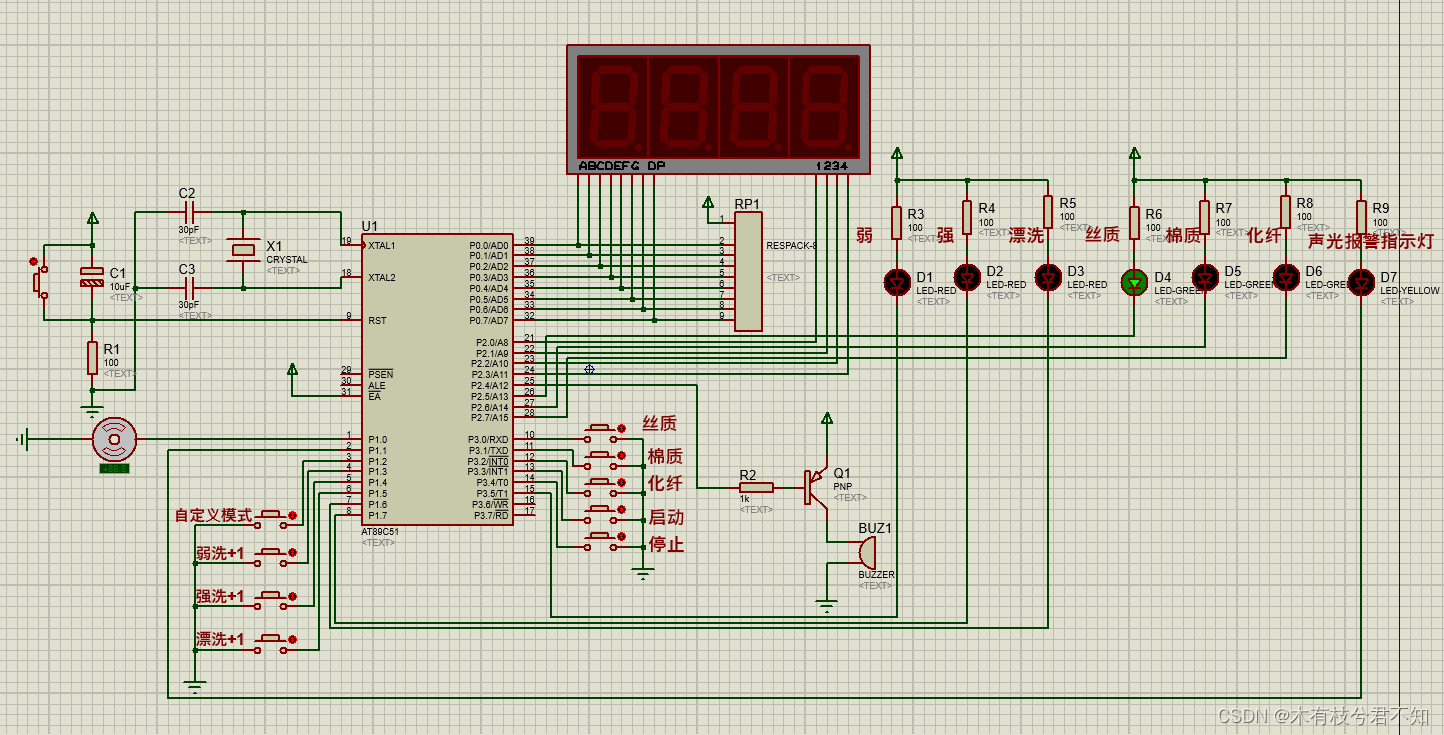Select the R3 resistor above D1

[x=896, y=223]
